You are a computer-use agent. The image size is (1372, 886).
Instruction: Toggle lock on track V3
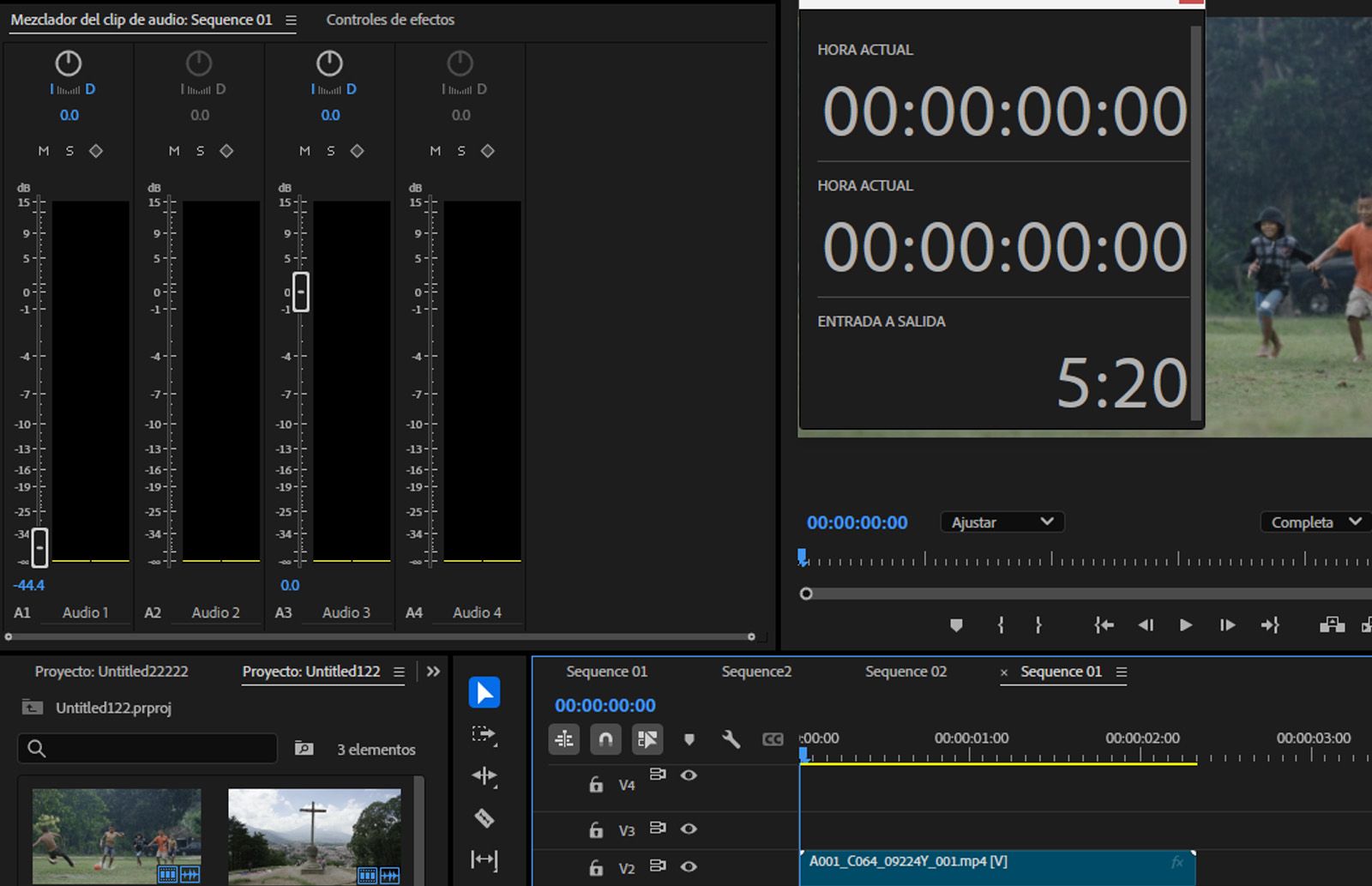coord(596,829)
